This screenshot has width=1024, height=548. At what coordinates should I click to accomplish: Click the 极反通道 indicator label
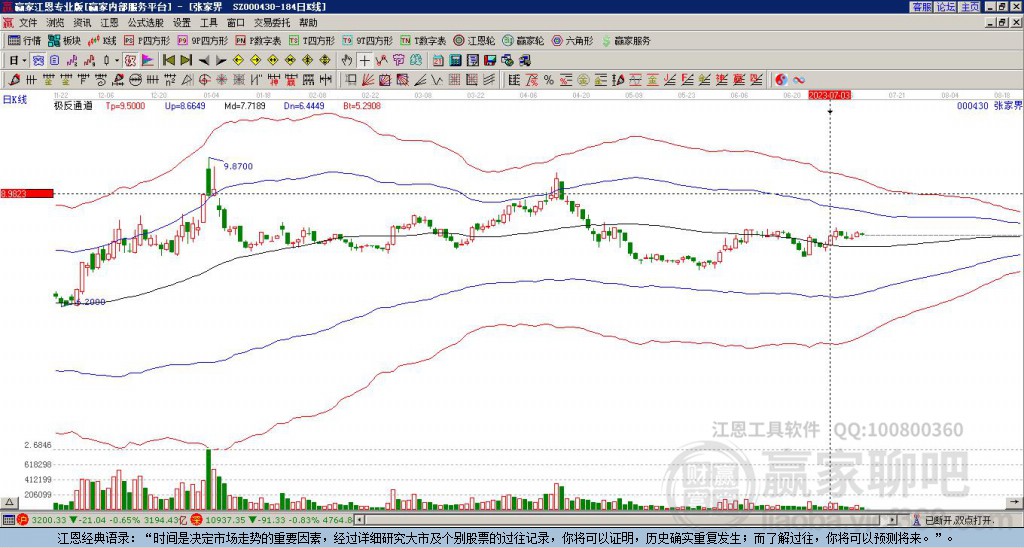[x=73, y=106]
